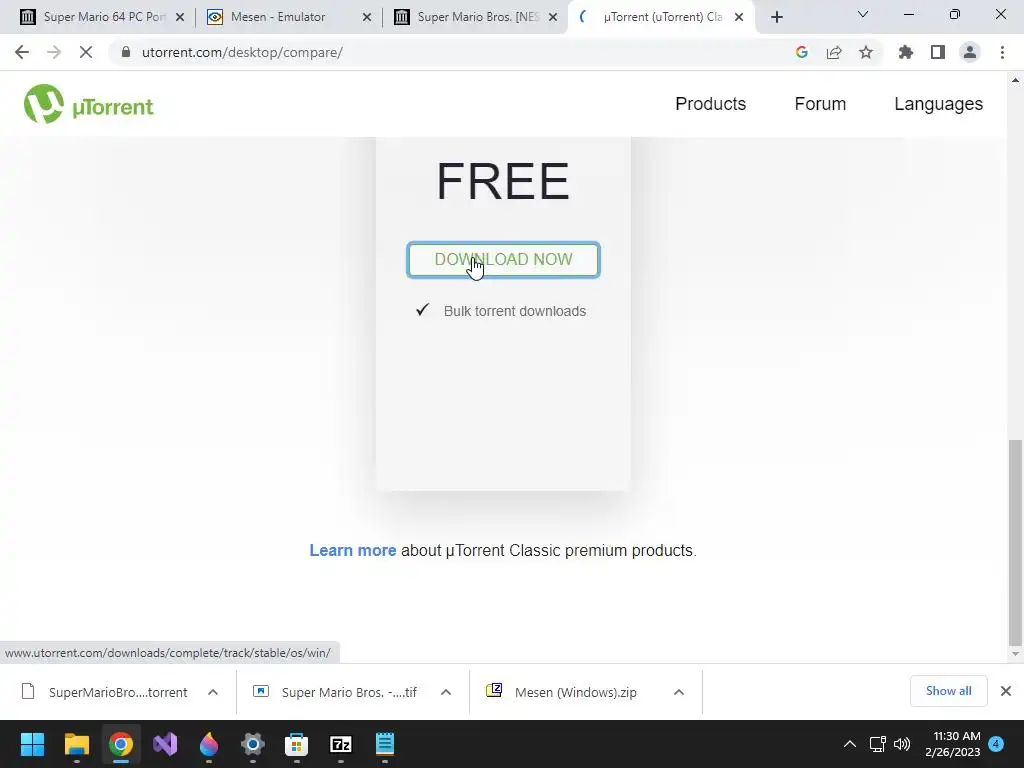Click the lock icon beside the URL
Viewport: 1024px width, 768px height.
(126, 52)
